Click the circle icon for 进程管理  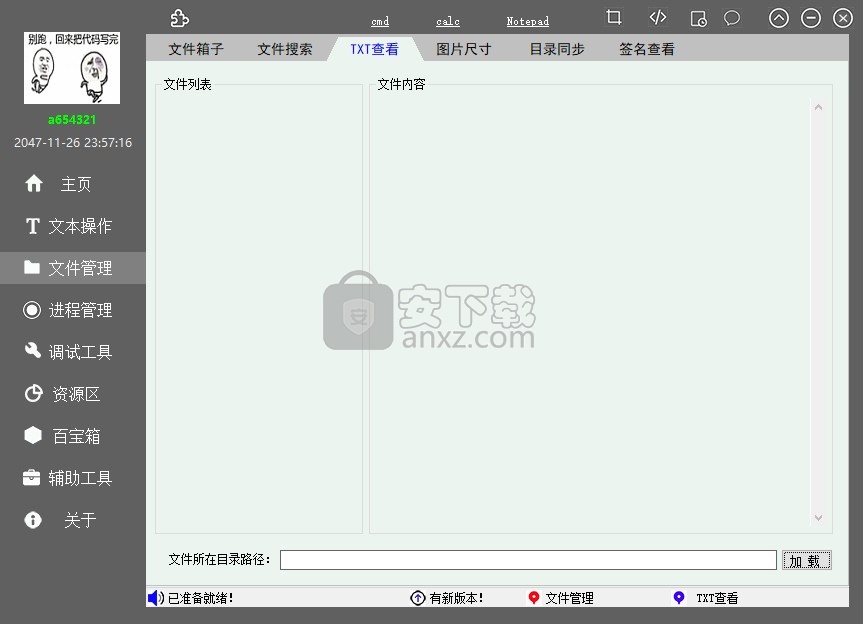tap(32, 310)
